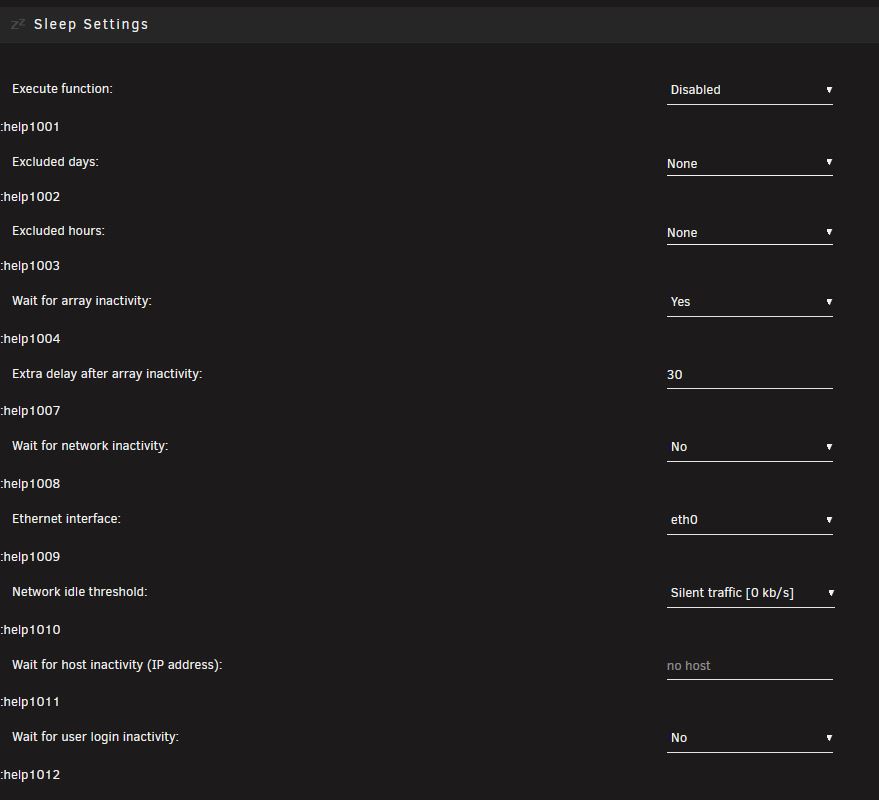Change Wait for array inactivity setting
This screenshot has width=879, height=800.
tap(750, 302)
